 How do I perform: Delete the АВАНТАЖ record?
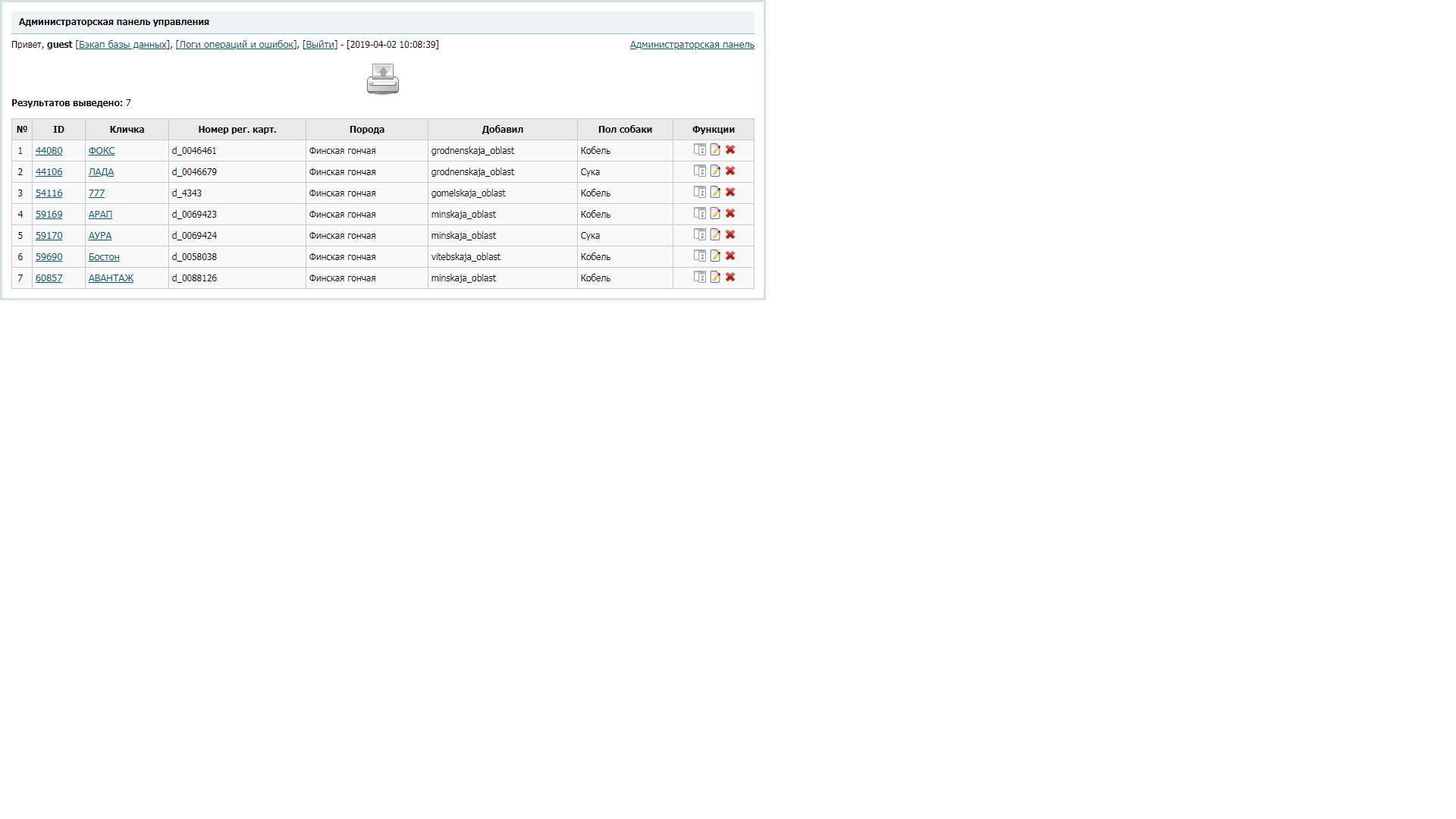pyautogui.click(x=730, y=278)
